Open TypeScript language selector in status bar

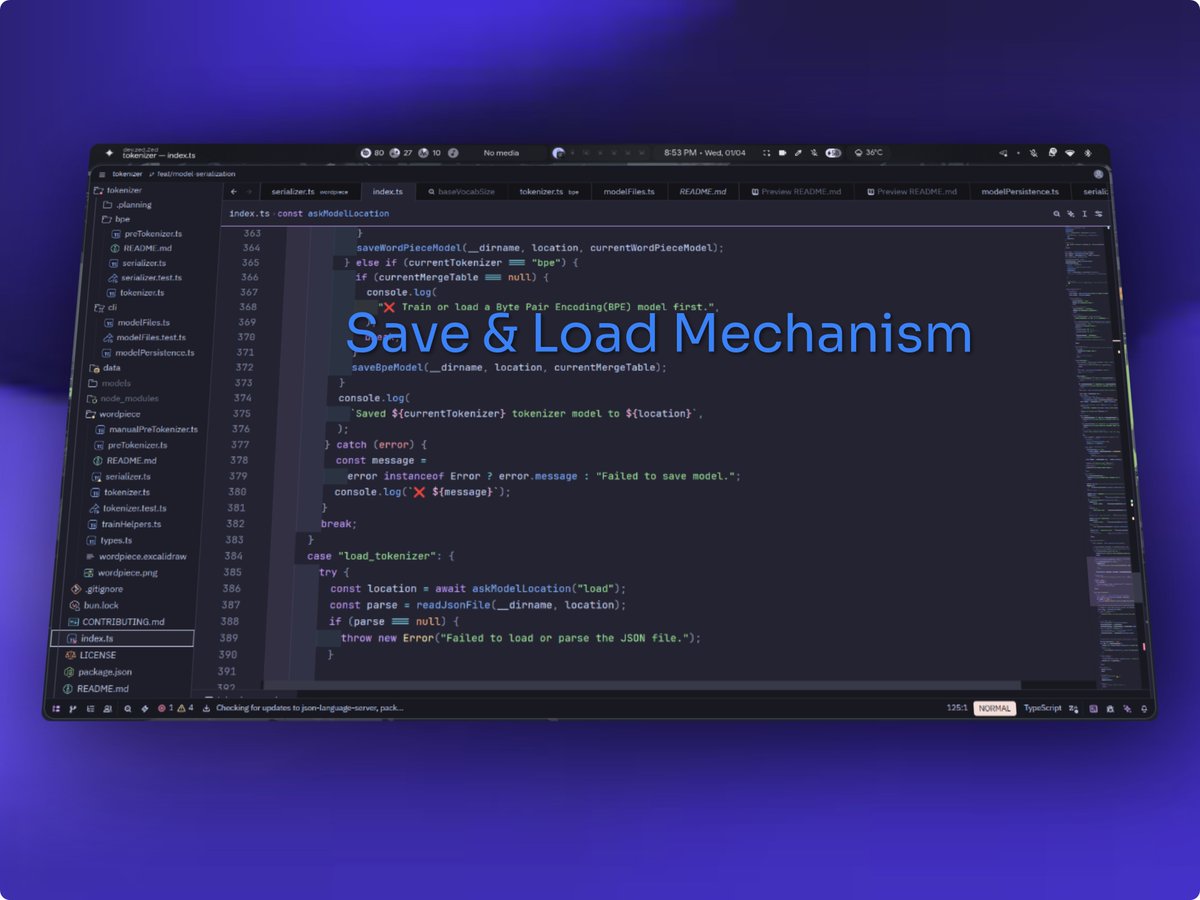(1042, 708)
